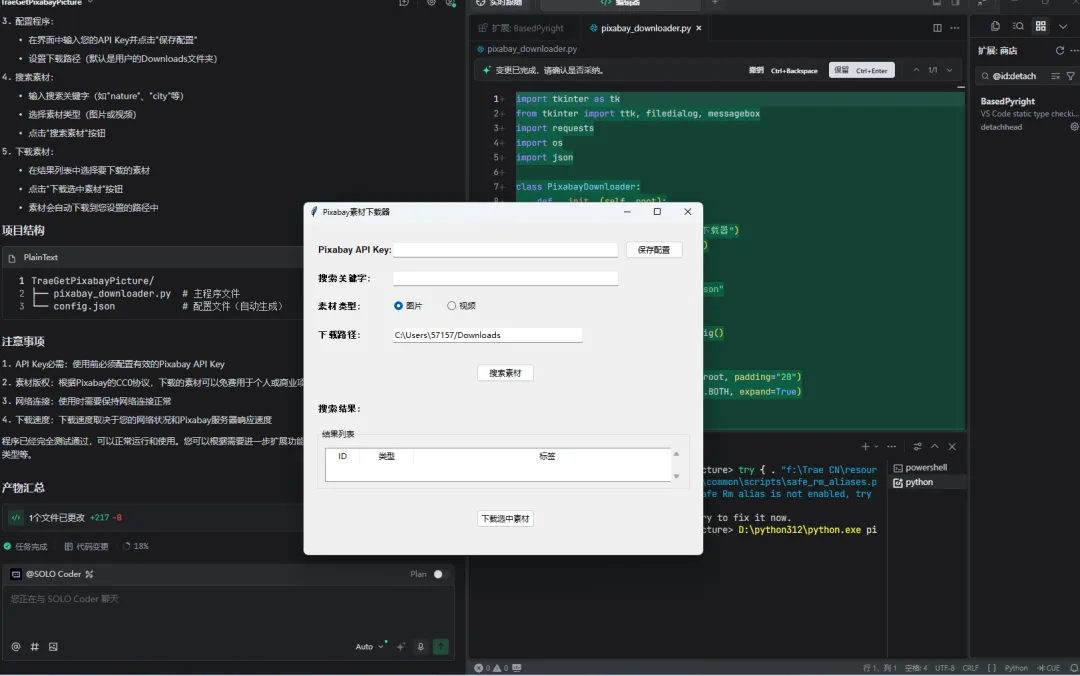Click the 任务完成 status indicator

pyautogui.click(x=25, y=546)
